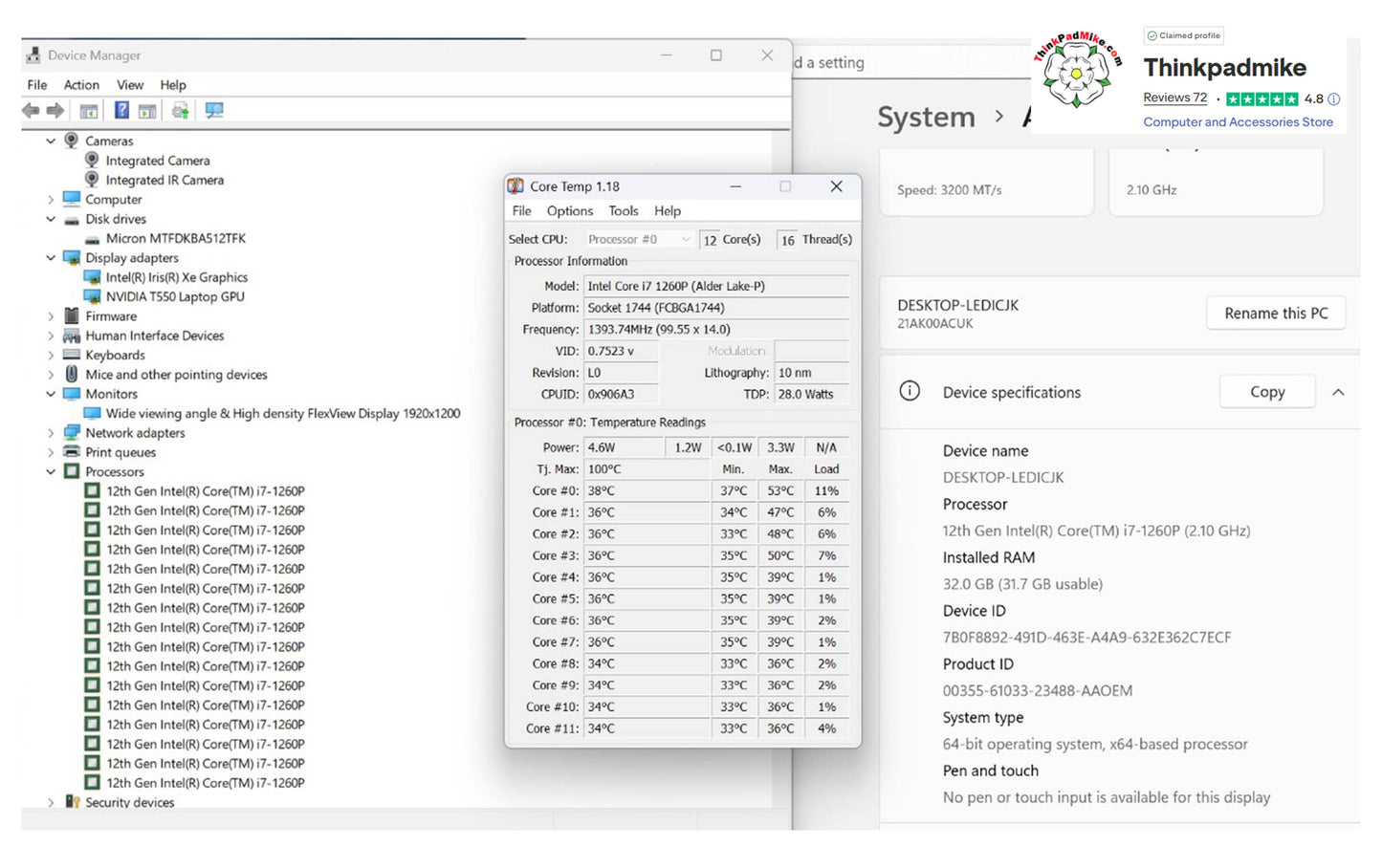Viewport: 1382px width, 868px height.
Task: Click the Show/Hide Action Pane toolbar icon
Action: pos(147,111)
